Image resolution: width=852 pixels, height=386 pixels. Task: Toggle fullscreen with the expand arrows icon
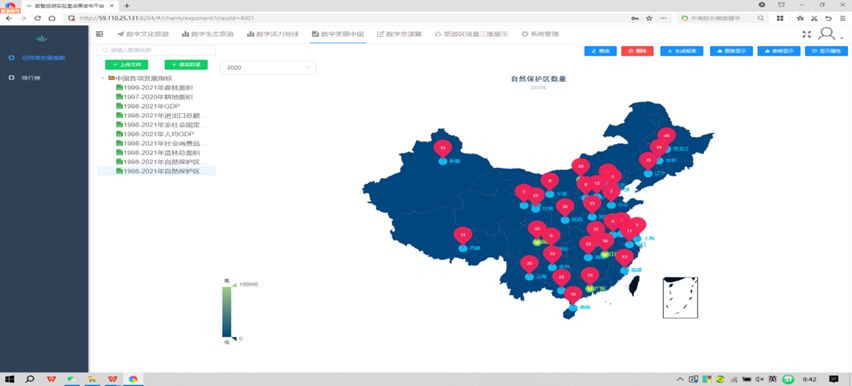coord(806,34)
